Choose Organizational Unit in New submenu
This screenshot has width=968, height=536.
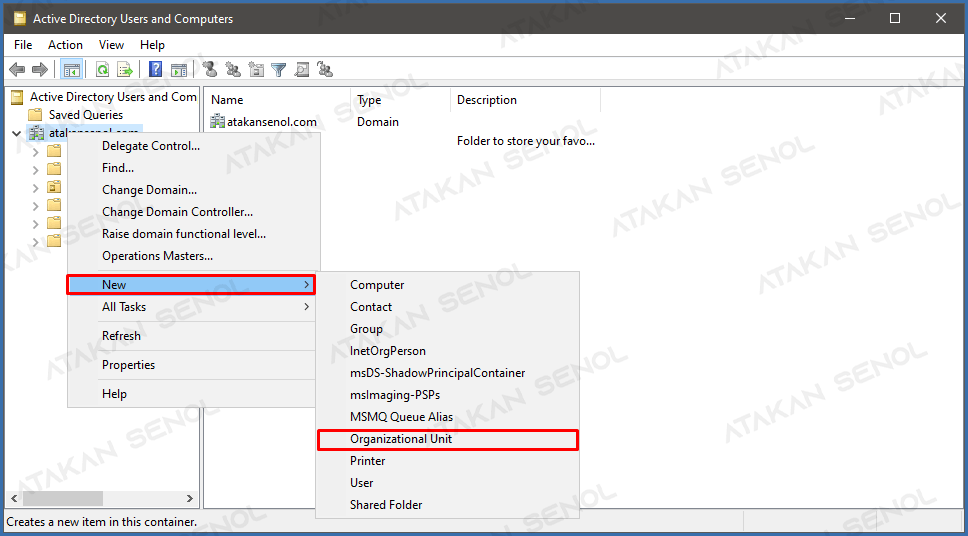pyautogui.click(x=448, y=439)
